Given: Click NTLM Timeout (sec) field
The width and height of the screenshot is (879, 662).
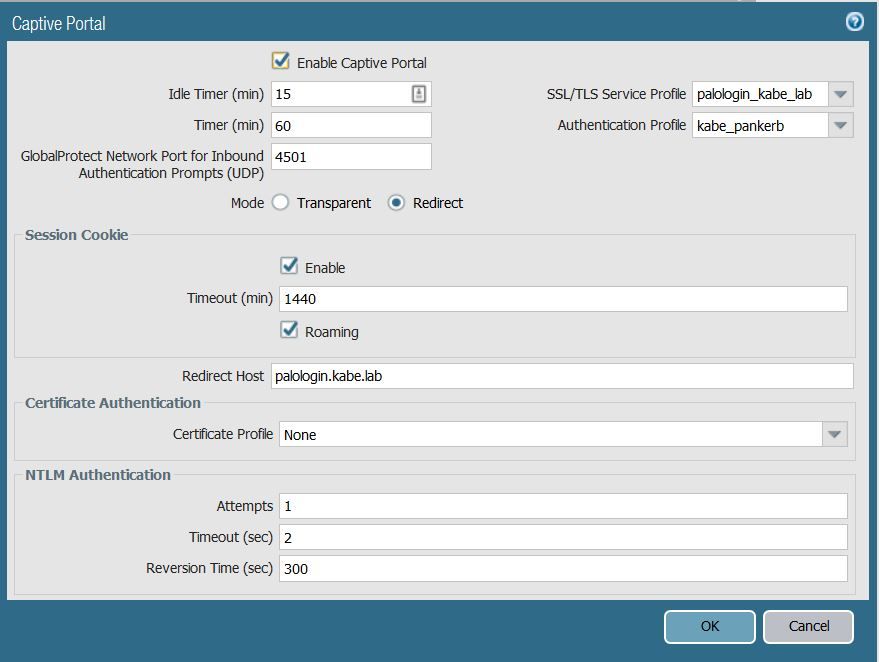Looking at the screenshot, I should [x=562, y=538].
